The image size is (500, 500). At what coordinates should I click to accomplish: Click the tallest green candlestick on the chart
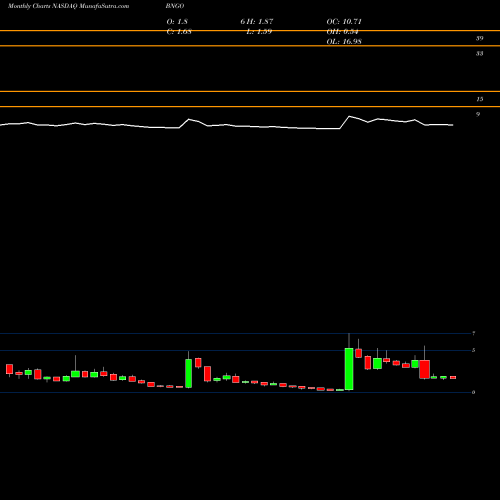click(x=349, y=369)
